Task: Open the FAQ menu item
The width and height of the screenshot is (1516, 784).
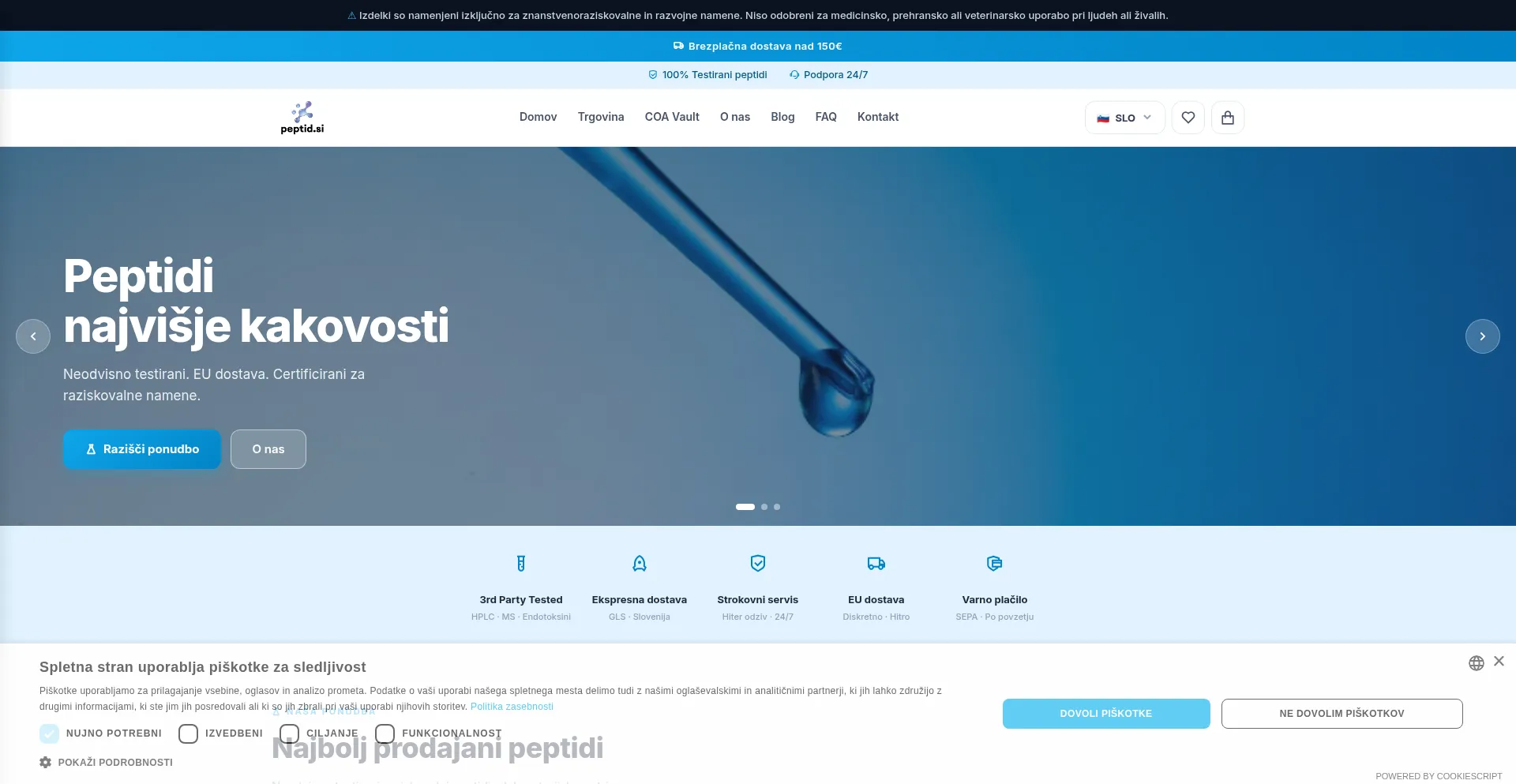Action: (x=826, y=117)
